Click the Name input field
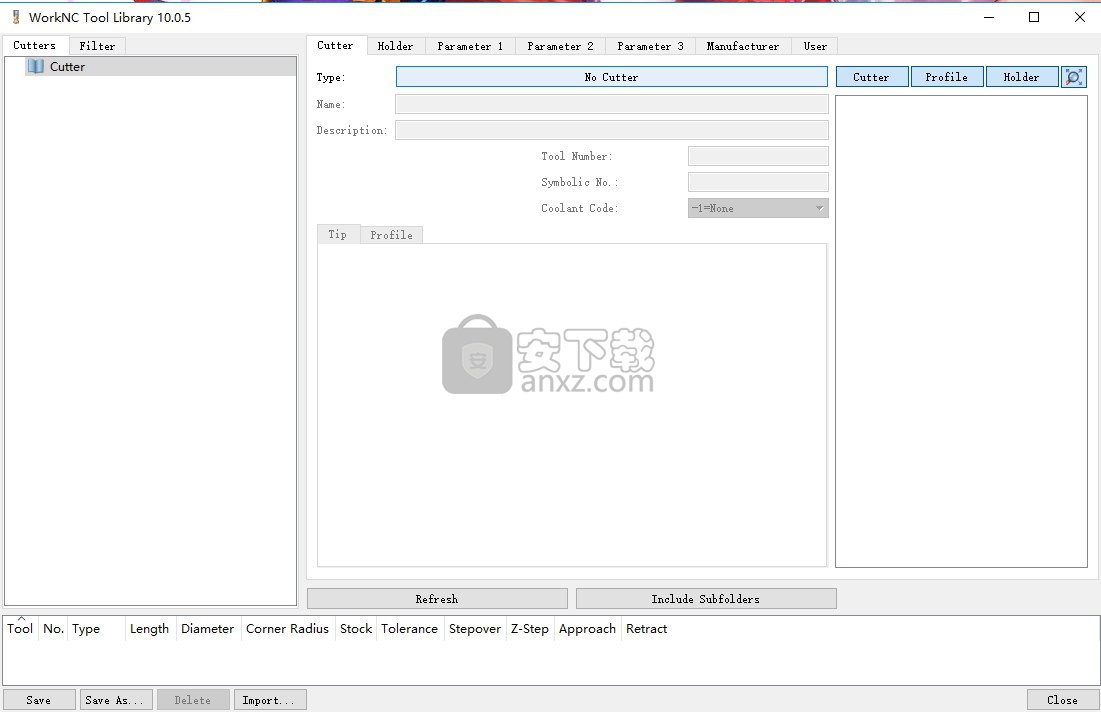This screenshot has width=1101, height=712. [x=612, y=104]
